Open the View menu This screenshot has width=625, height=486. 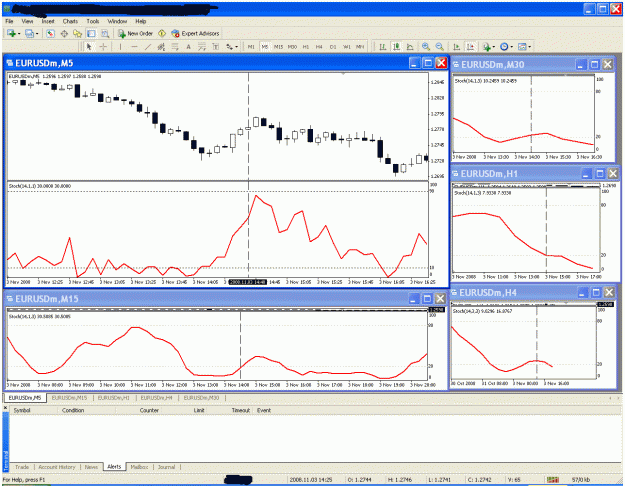tap(27, 21)
